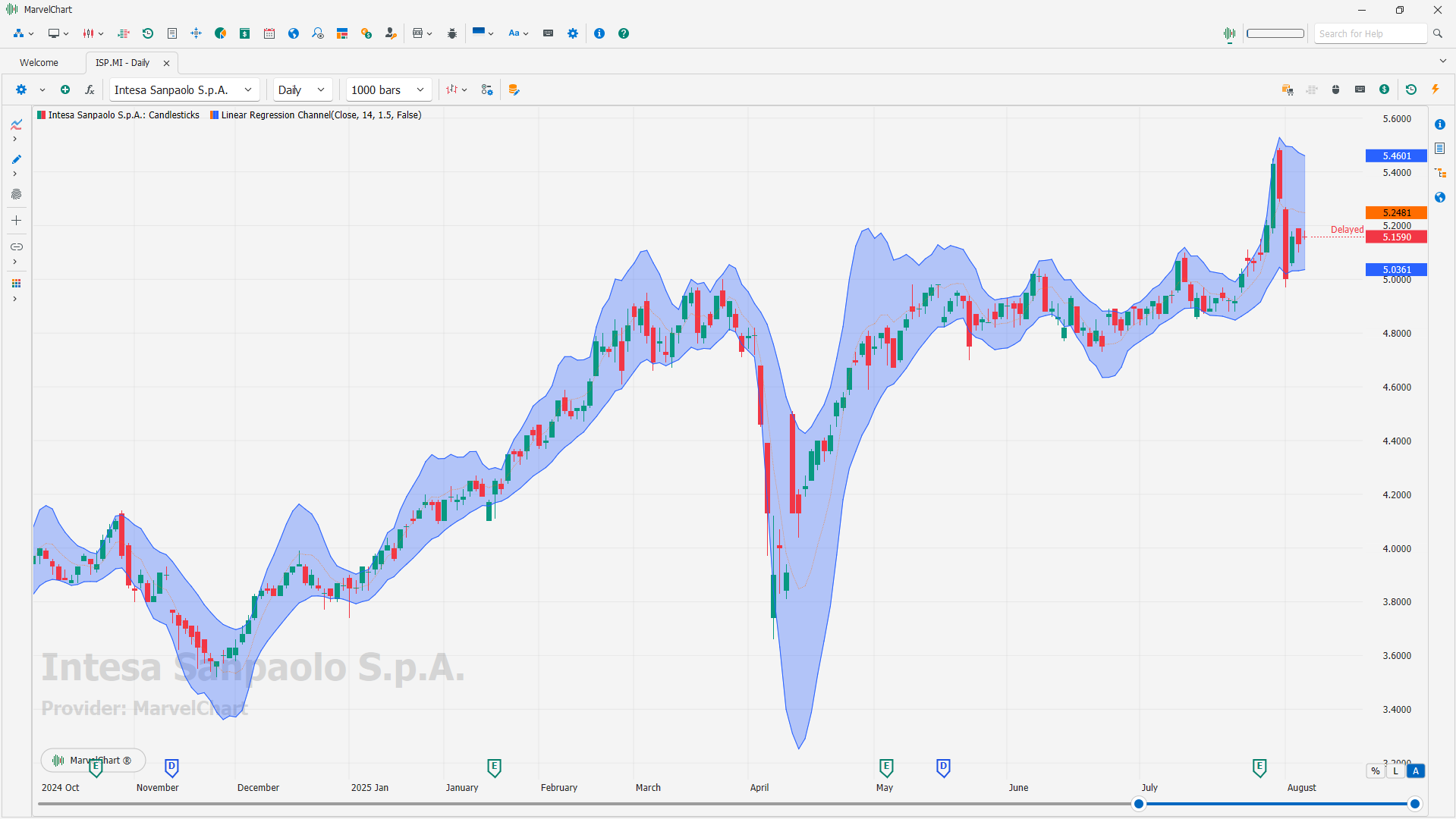
Task: Toggle mouse trading icon
Action: [1336, 89]
